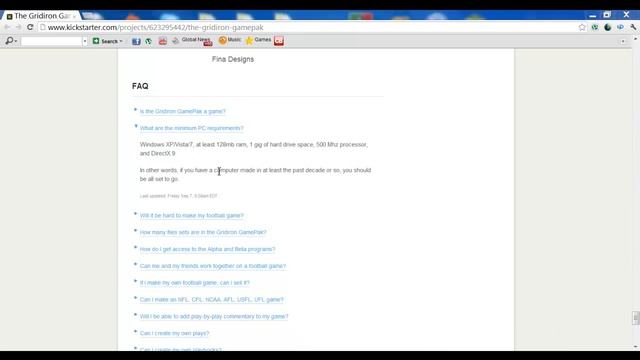Click the page scrollbar thumb
Screen dimensions: 640x360
(x=636, y=318)
